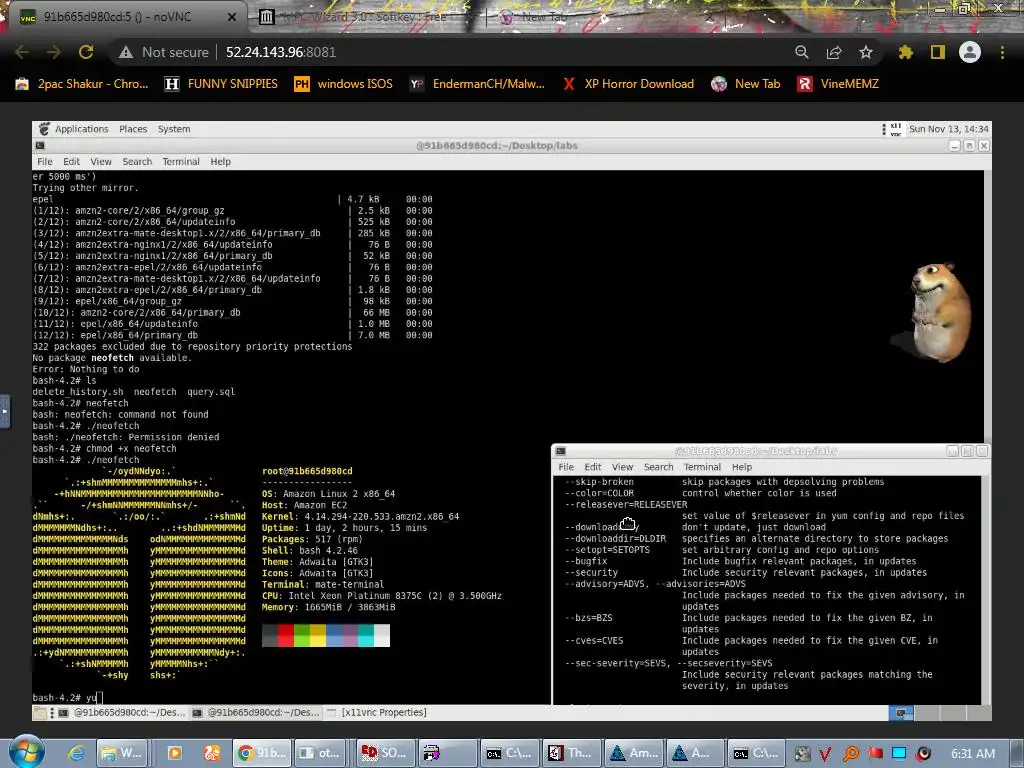Share this page from the address bar
The height and width of the screenshot is (768, 1024).
point(833,52)
